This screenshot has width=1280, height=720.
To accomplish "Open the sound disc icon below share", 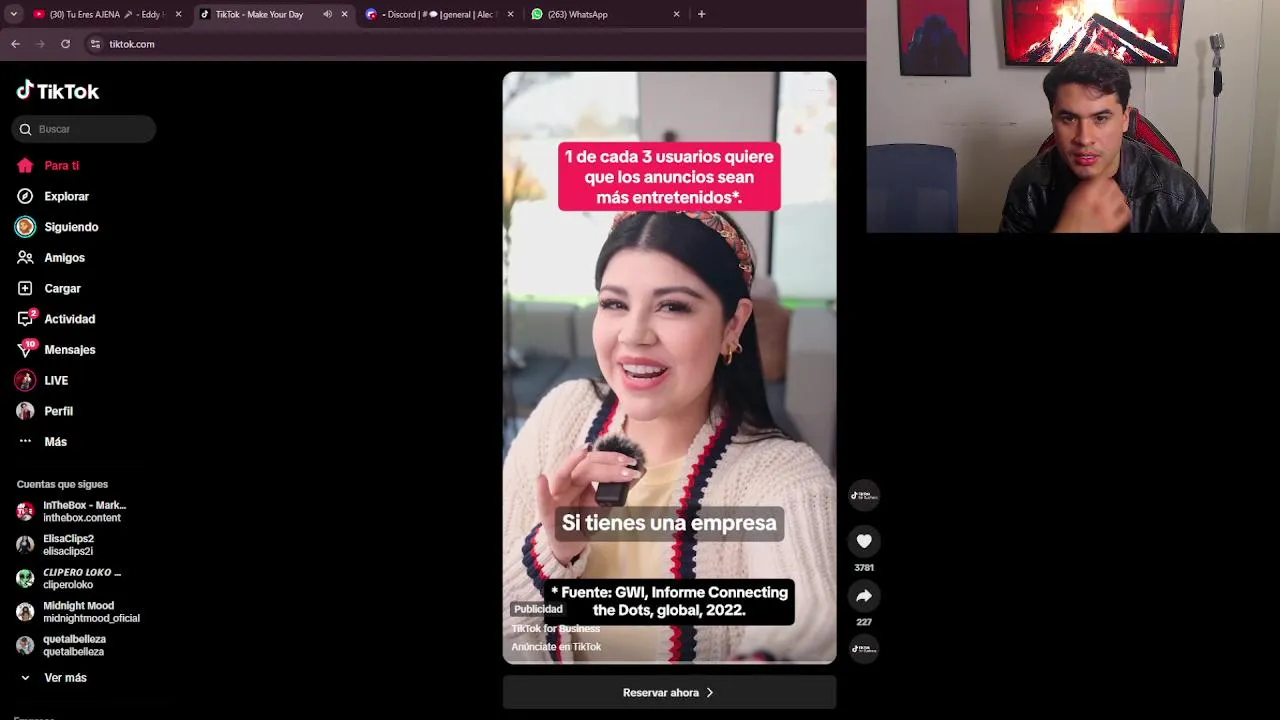I will click(864, 649).
